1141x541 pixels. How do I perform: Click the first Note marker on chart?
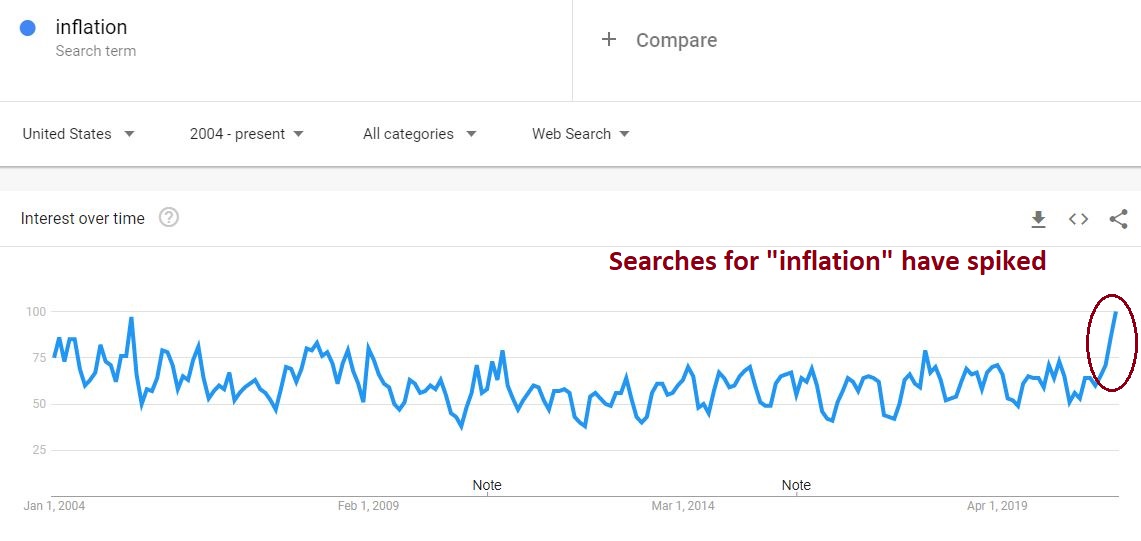click(487, 485)
